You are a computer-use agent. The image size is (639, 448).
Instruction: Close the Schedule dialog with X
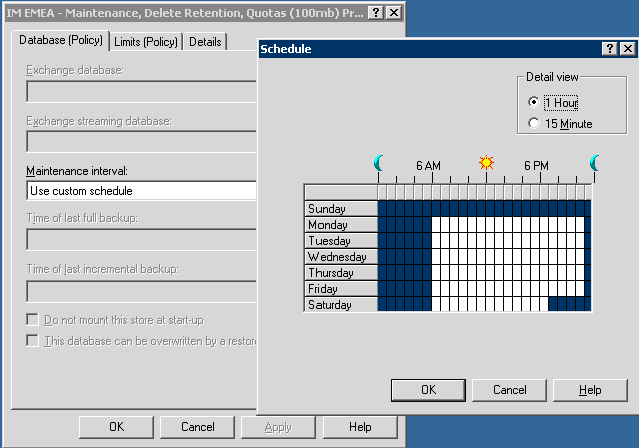click(x=627, y=48)
